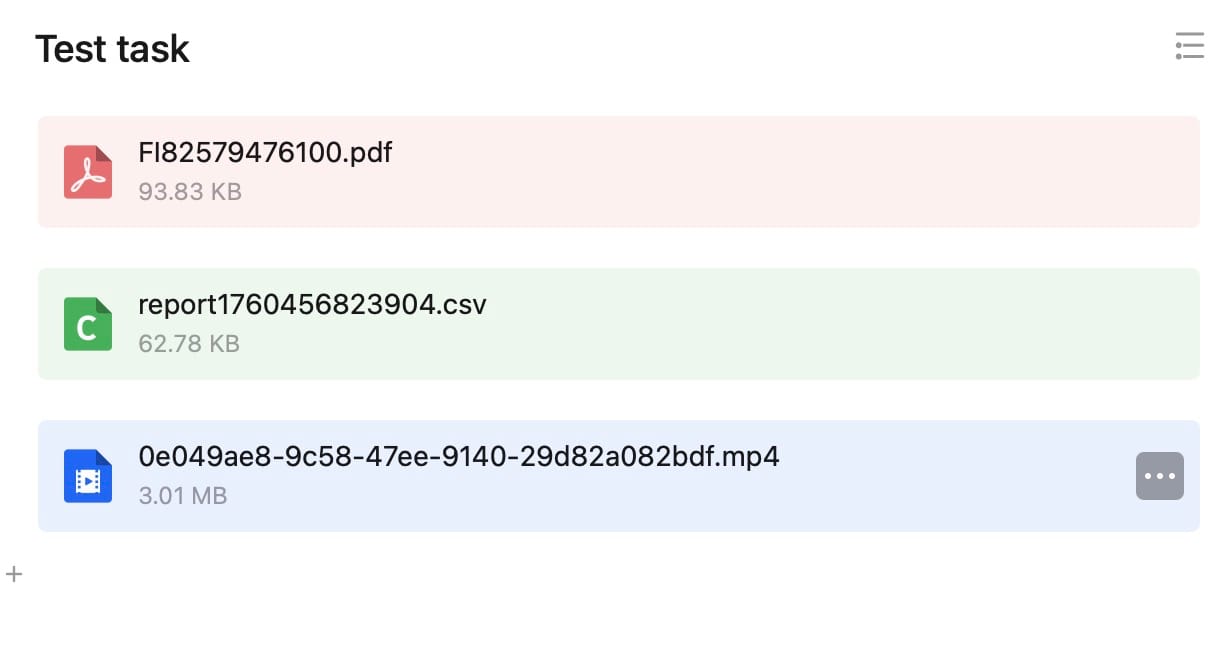Open the 0e049ae8-9c58-47ee-9140-29d82a082bdf.mp4 file name
Screen dimensions: 1230x654
[x=459, y=457]
